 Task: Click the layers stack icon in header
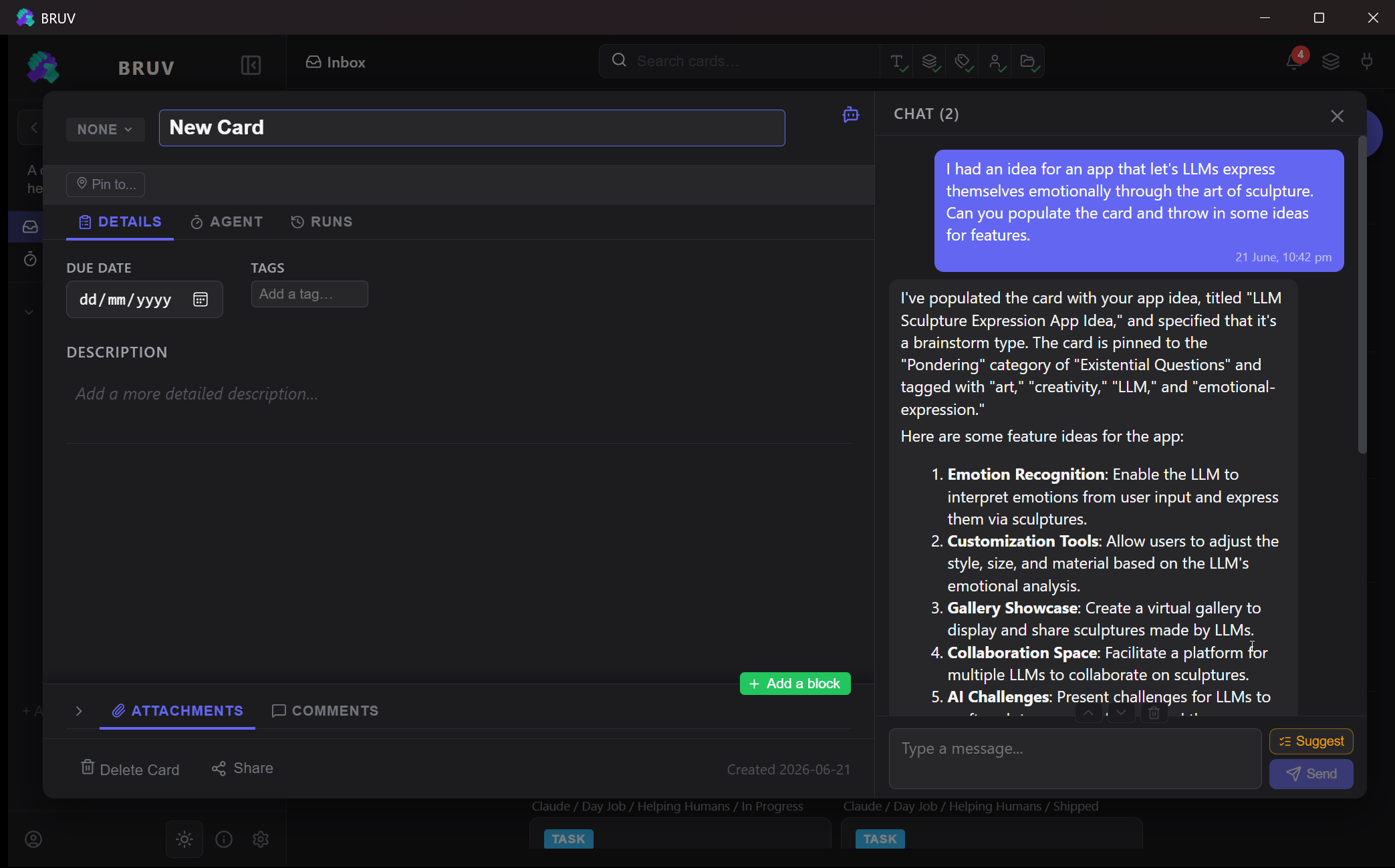point(1330,62)
